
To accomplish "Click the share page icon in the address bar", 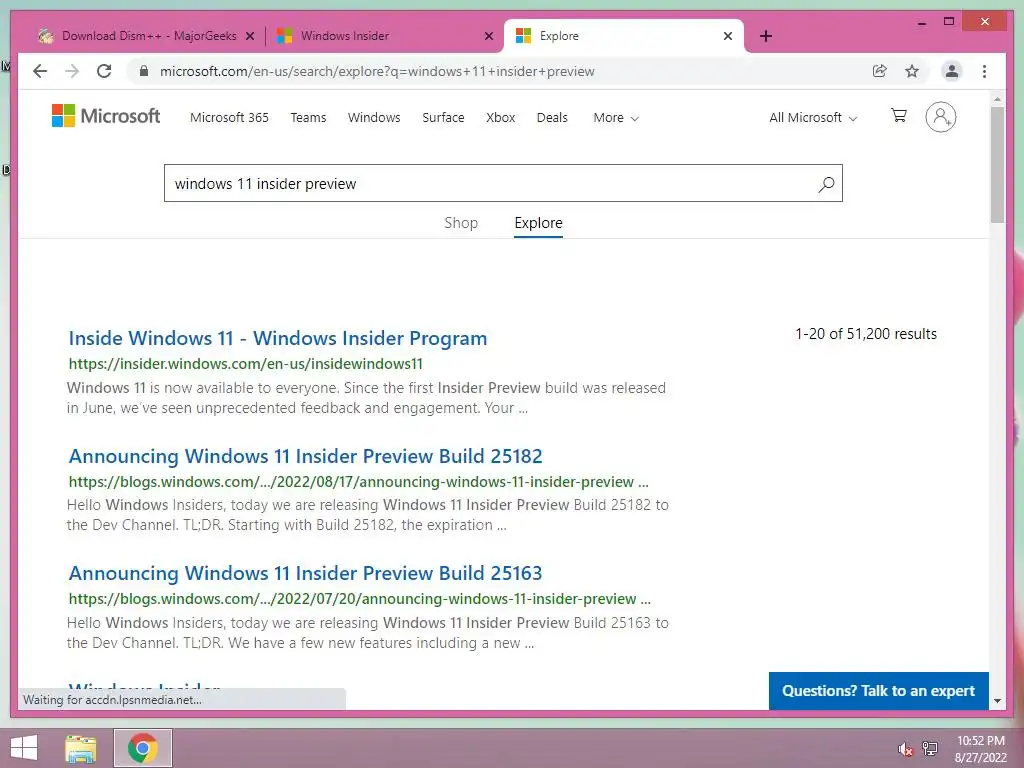I will coord(880,71).
